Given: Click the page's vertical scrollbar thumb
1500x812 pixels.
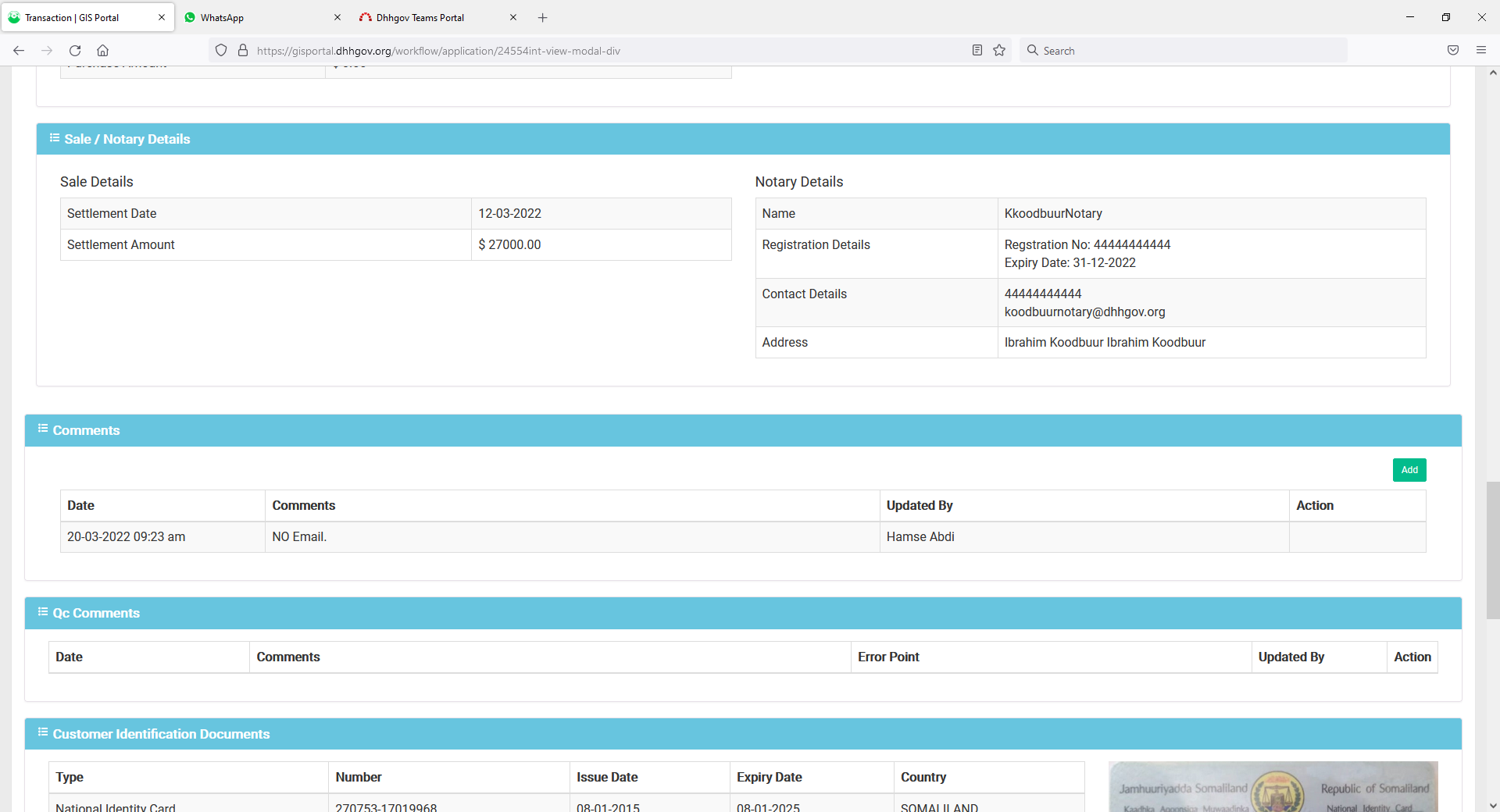Looking at the screenshot, I should point(1493,550).
